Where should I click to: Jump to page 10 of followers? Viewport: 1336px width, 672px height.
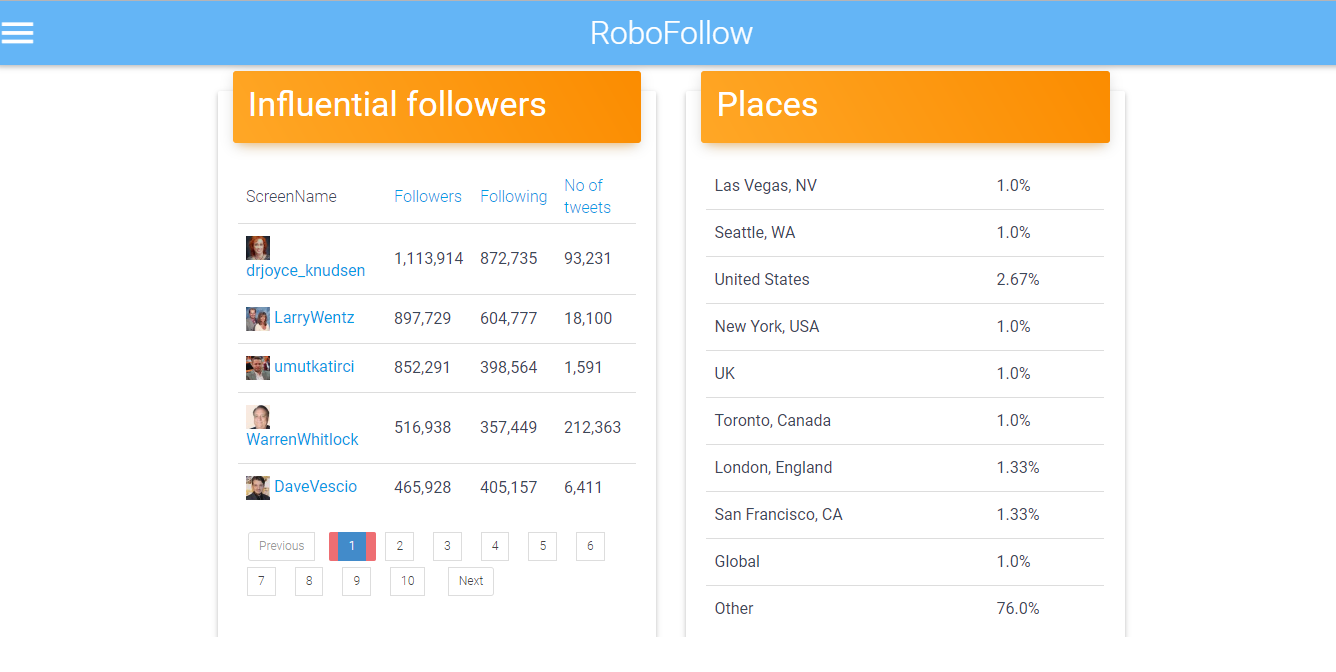[x=407, y=581]
